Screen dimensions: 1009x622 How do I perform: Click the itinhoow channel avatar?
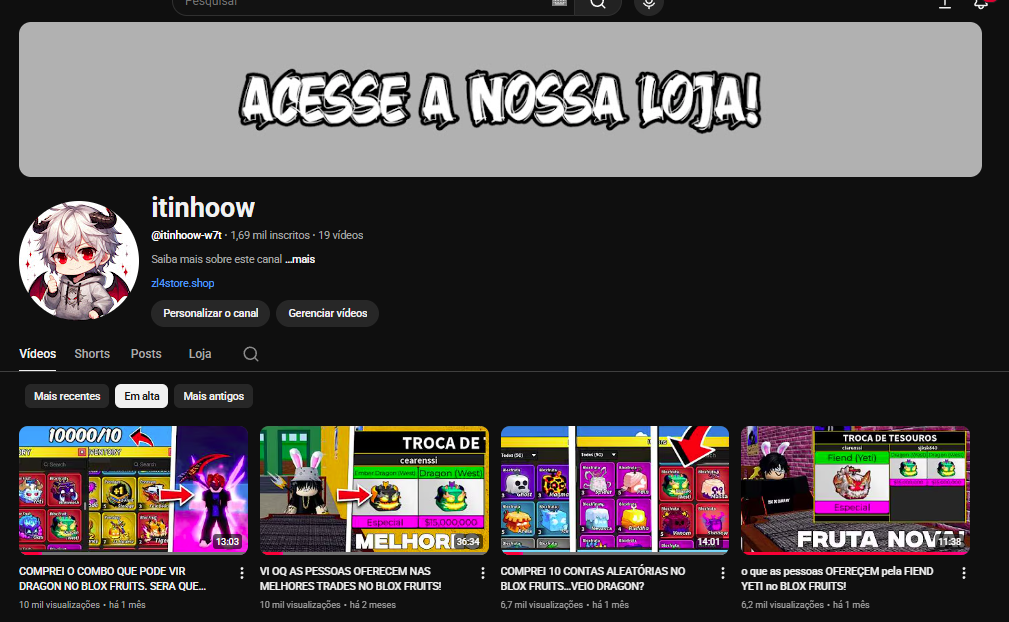pos(79,261)
